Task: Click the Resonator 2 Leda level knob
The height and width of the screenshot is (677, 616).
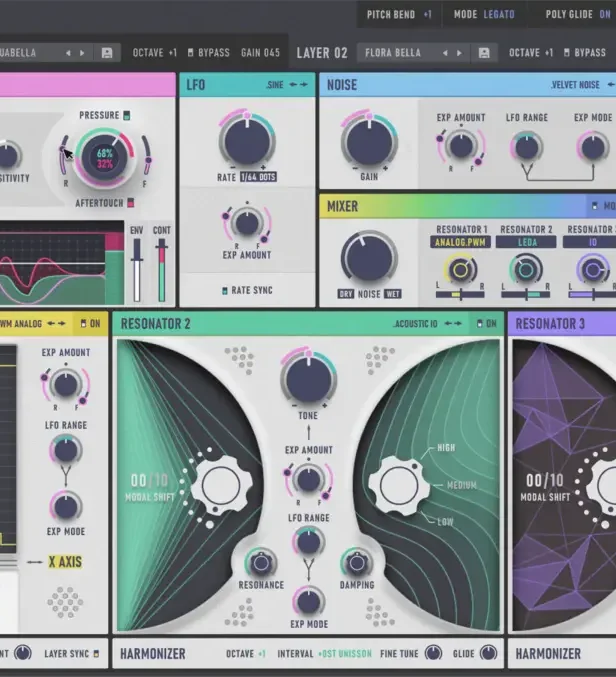Action: pyautogui.click(x=526, y=270)
